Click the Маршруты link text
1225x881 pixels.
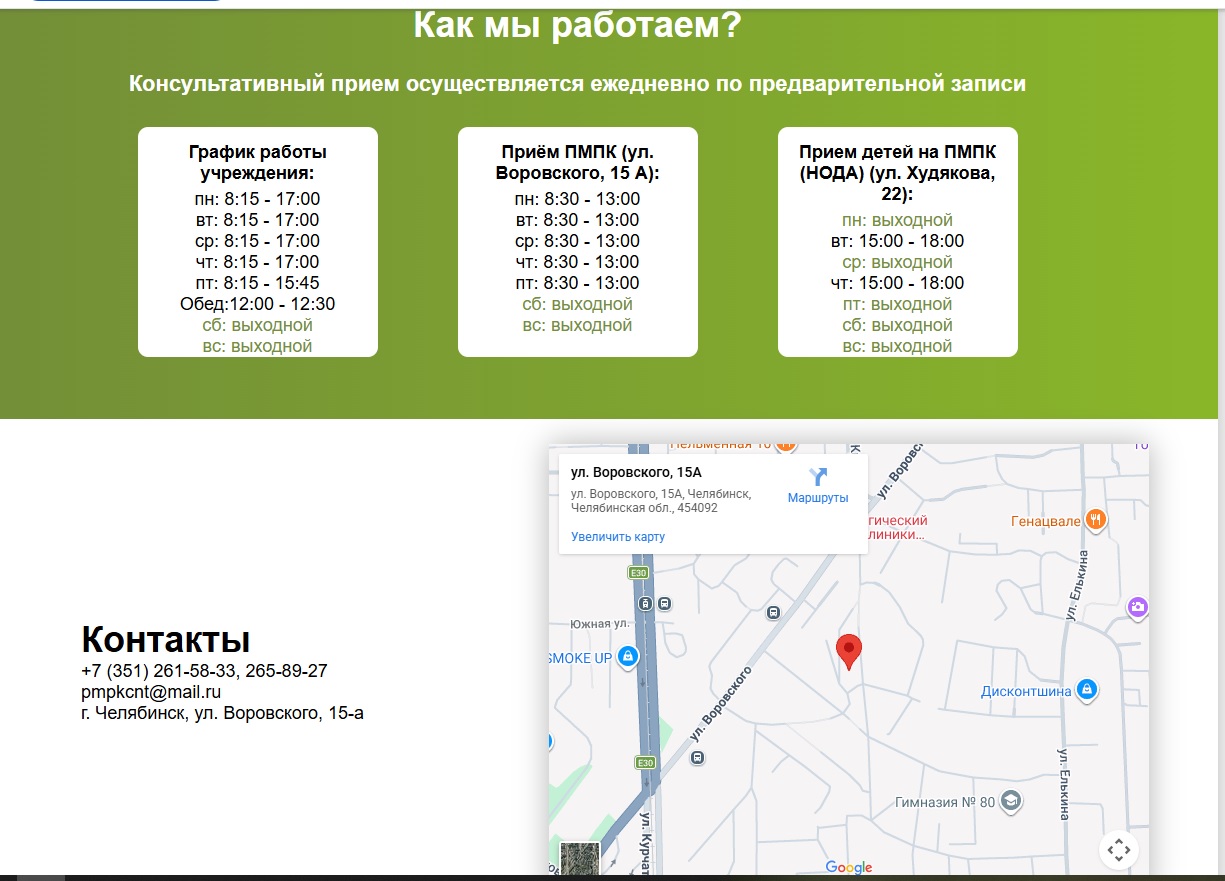(818, 498)
